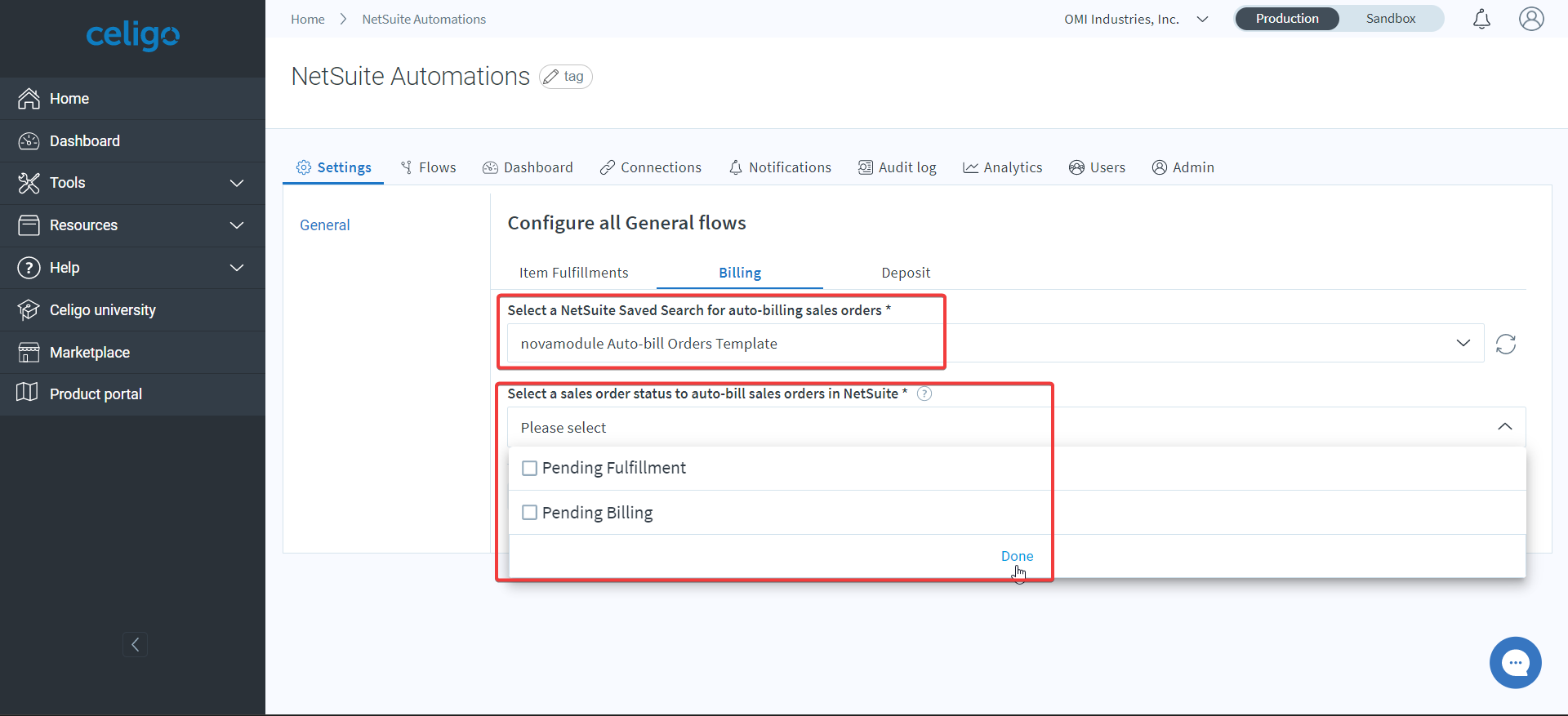This screenshot has height=716, width=1568.
Task: Select General in settings section list
Action: click(324, 225)
